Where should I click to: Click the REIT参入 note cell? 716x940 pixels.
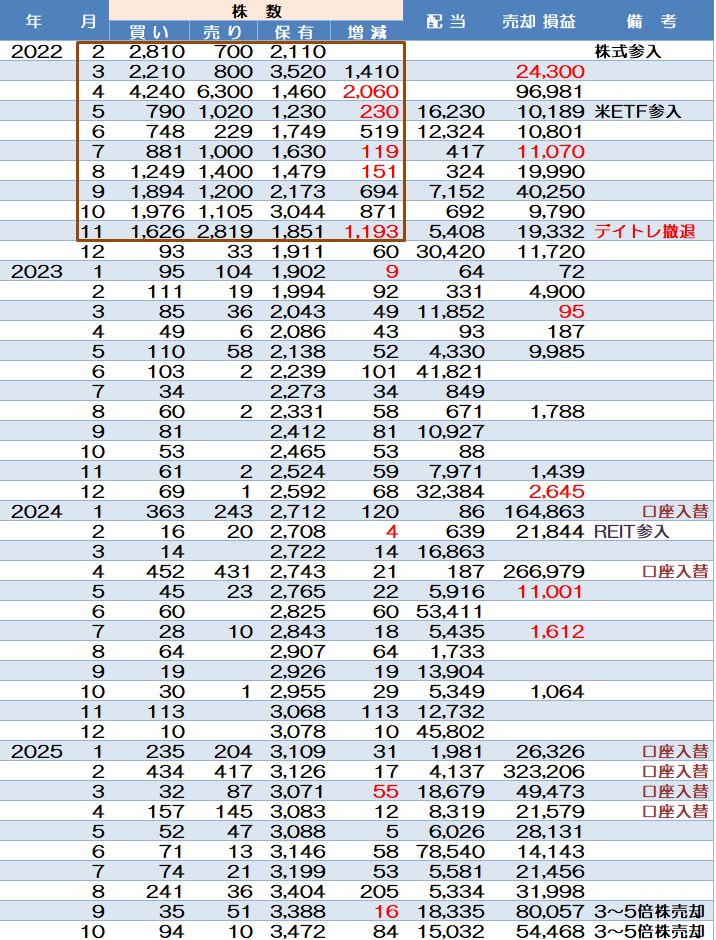[632, 532]
